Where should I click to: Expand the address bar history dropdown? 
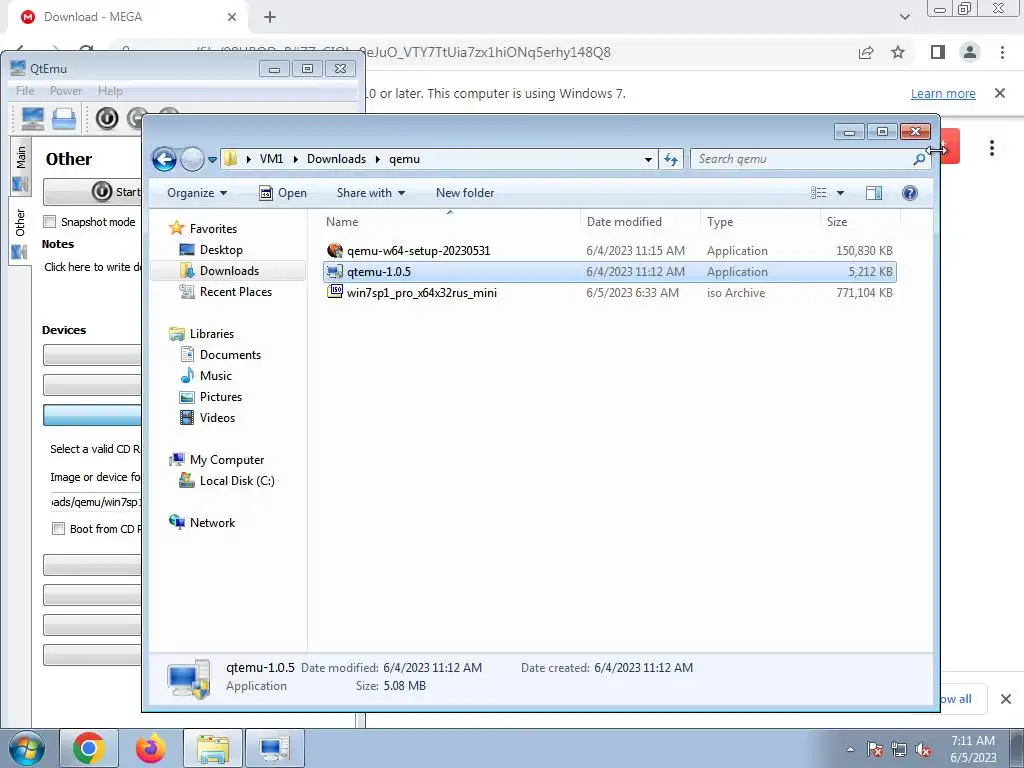point(648,159)
